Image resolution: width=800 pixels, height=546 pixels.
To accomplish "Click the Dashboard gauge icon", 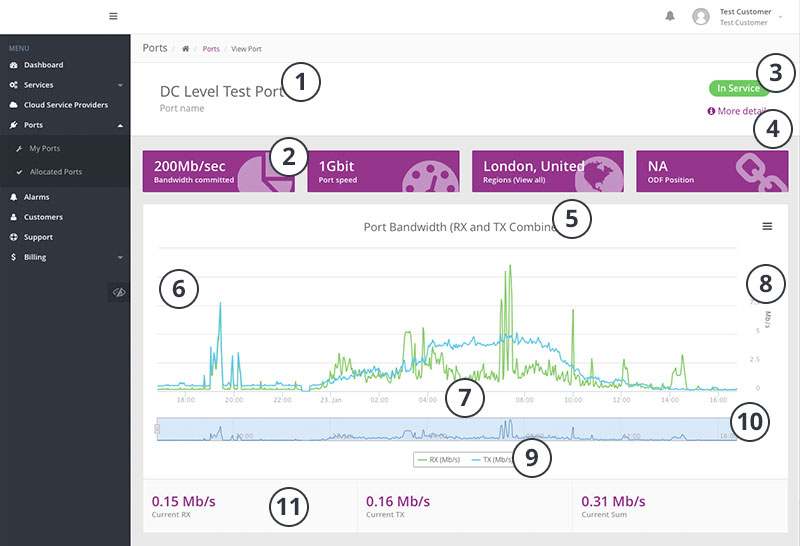I will [x=14, y=65].
